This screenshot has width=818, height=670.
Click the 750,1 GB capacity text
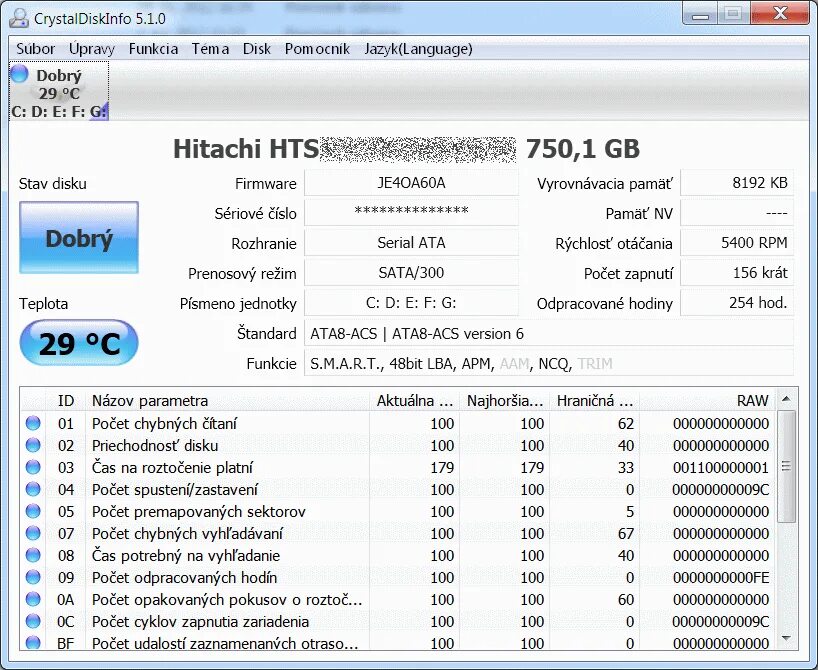583,149
